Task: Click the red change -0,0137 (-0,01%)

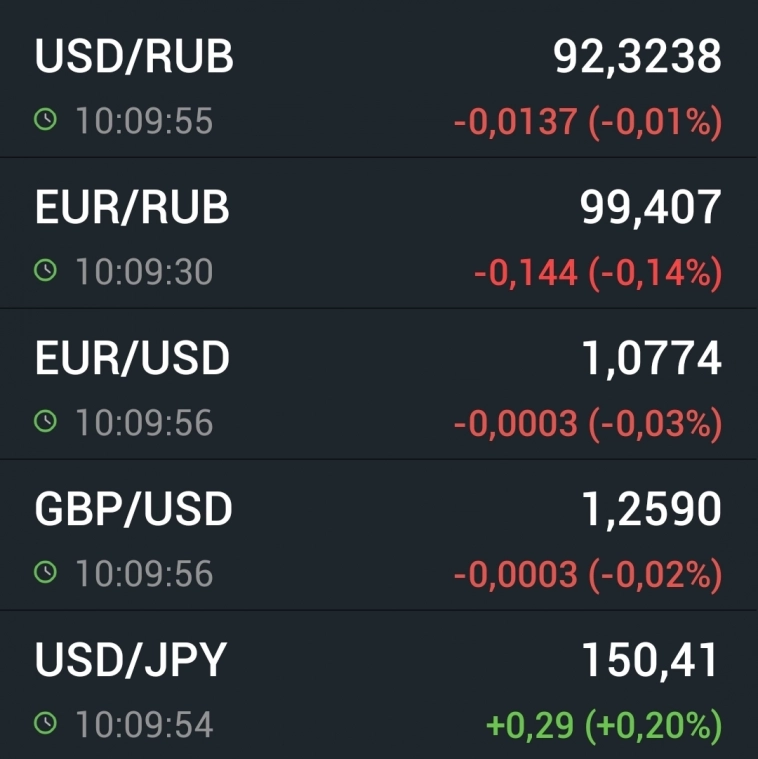Action: tap(587, 122)
